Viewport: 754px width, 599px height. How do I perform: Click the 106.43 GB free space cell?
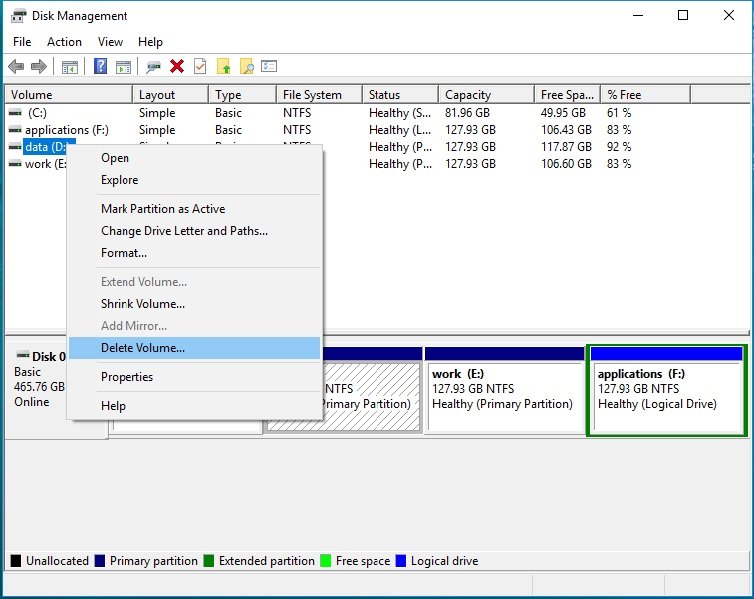tap(566, 130)
